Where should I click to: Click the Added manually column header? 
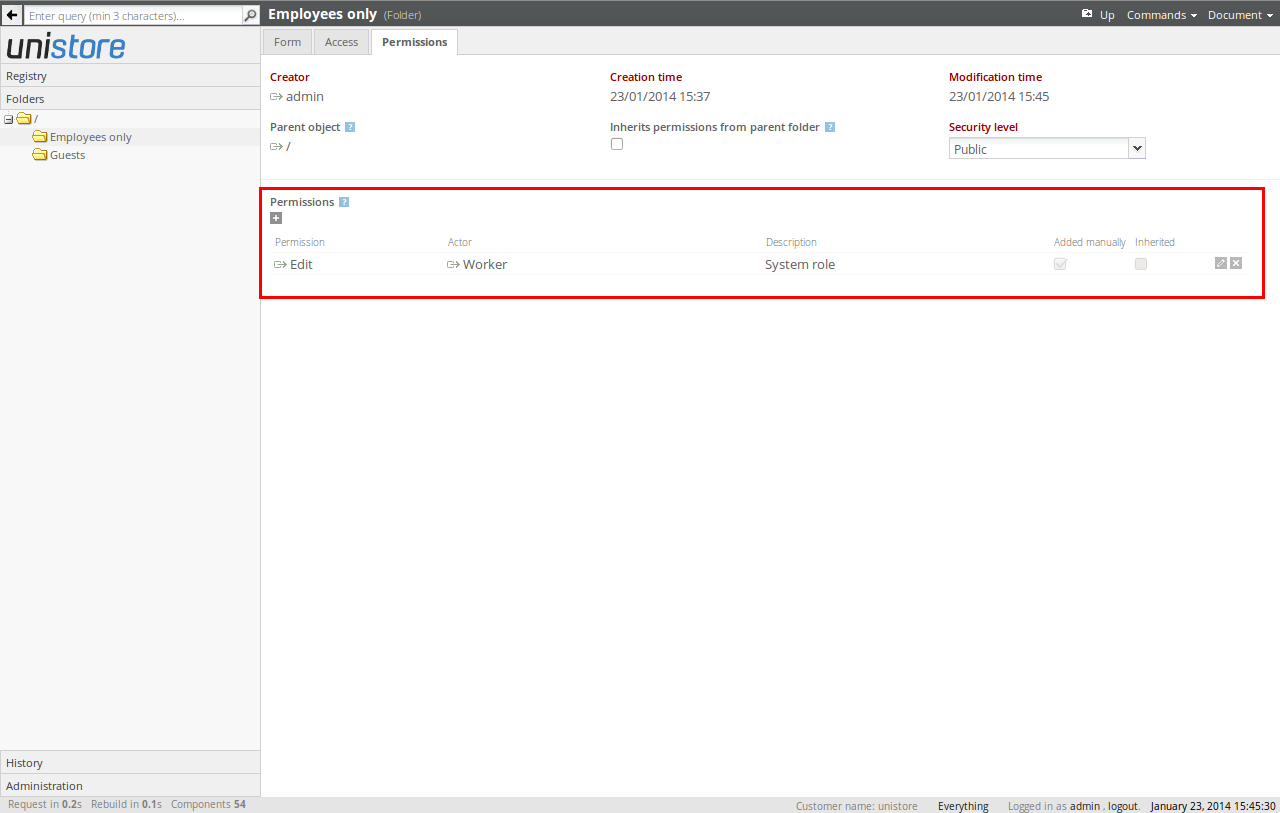tap(1090, 242)
